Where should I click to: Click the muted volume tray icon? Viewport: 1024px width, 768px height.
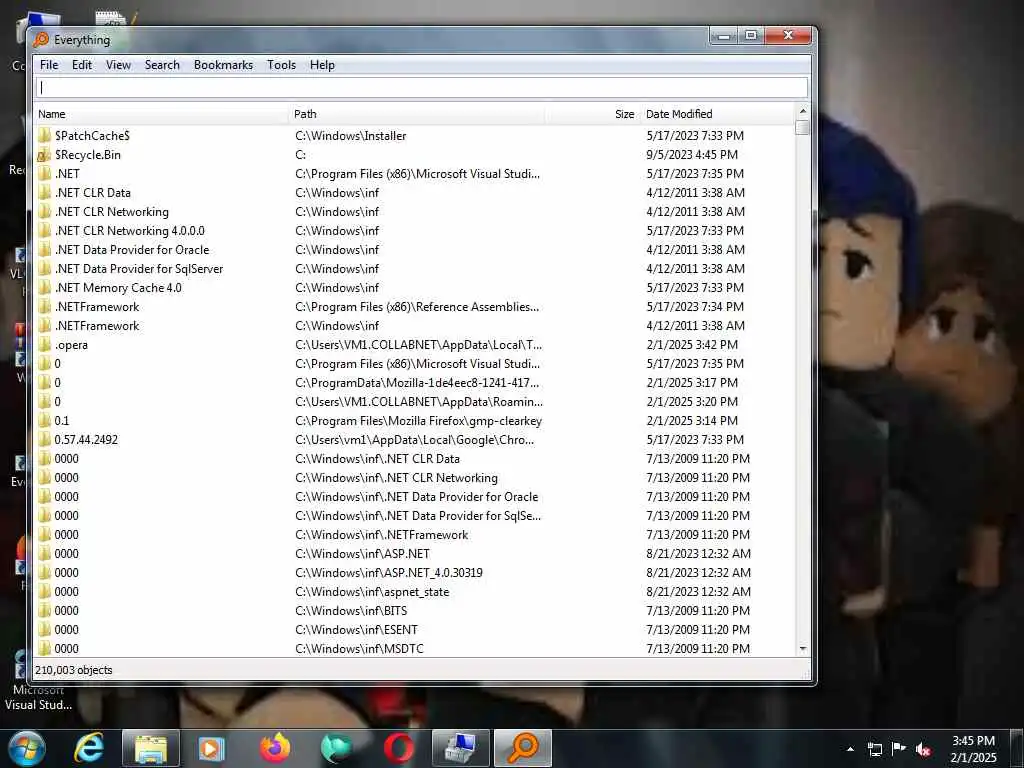coord(923,750)
